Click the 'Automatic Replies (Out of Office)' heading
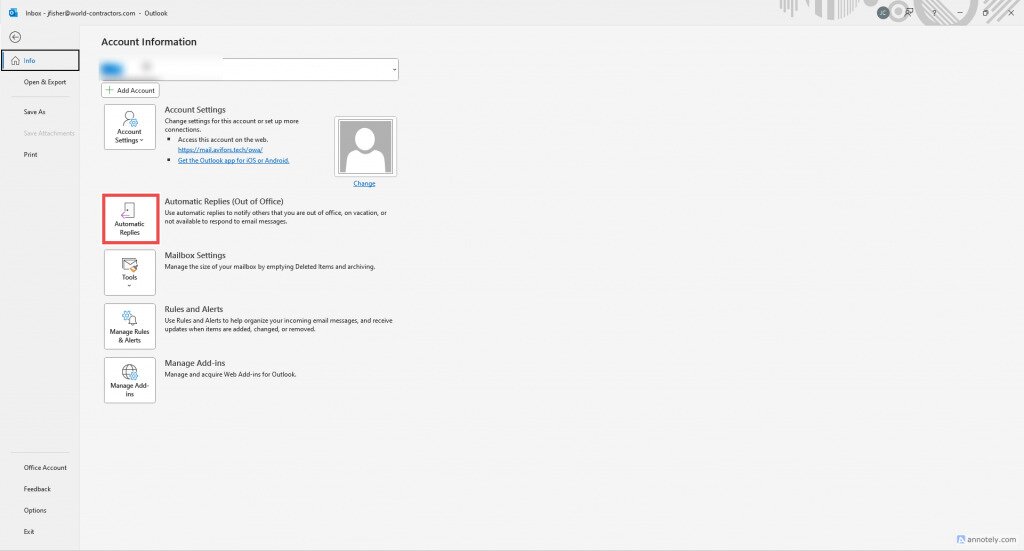Image resolution: width=1024 pixels, height=551 pixels. coord(224,202)
